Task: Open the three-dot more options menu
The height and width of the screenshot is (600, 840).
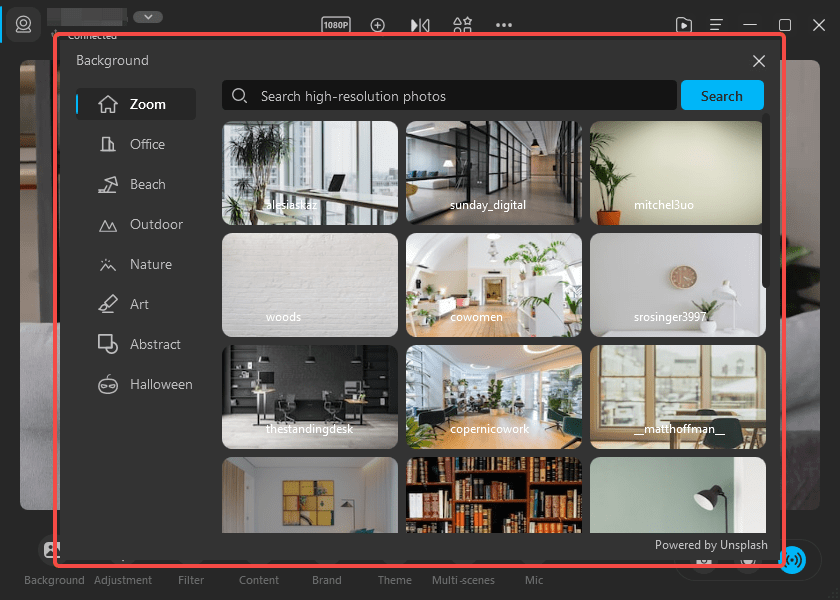Action: coord(503,25)
